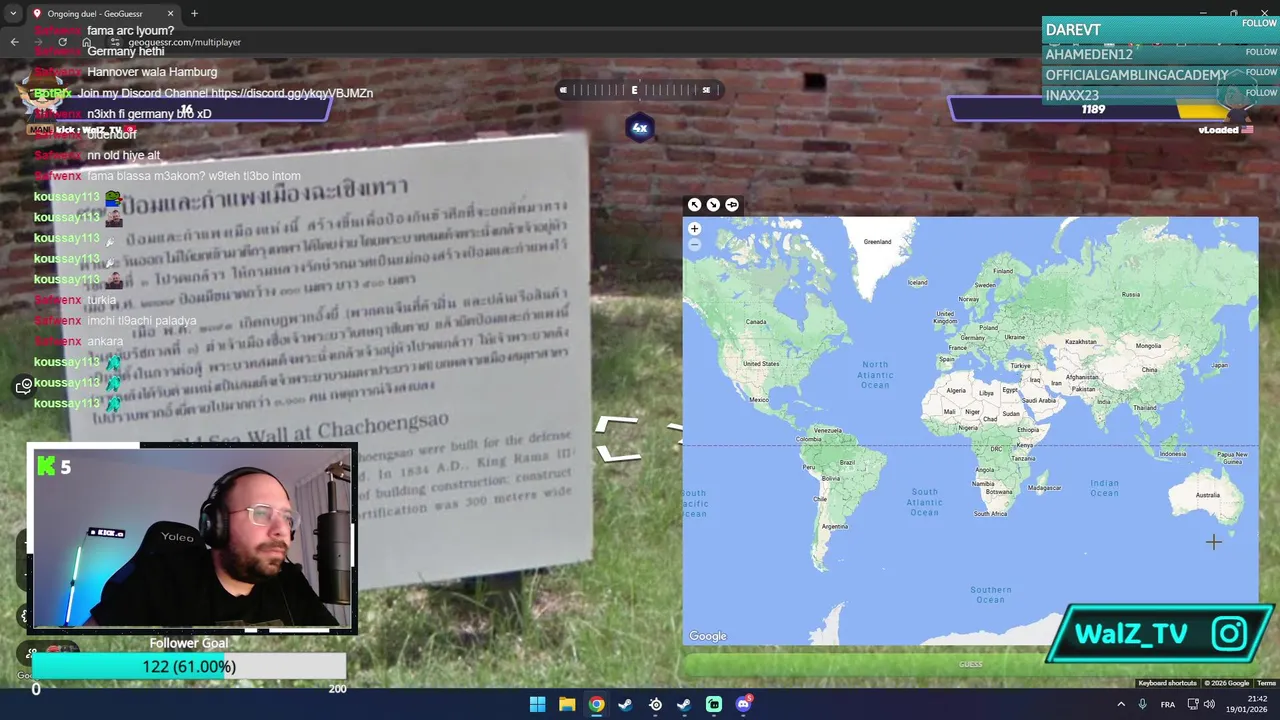Open the green chat app taskbar icon
The height and width of the screenshot is (720, 1280).
[x=714, y=704]
